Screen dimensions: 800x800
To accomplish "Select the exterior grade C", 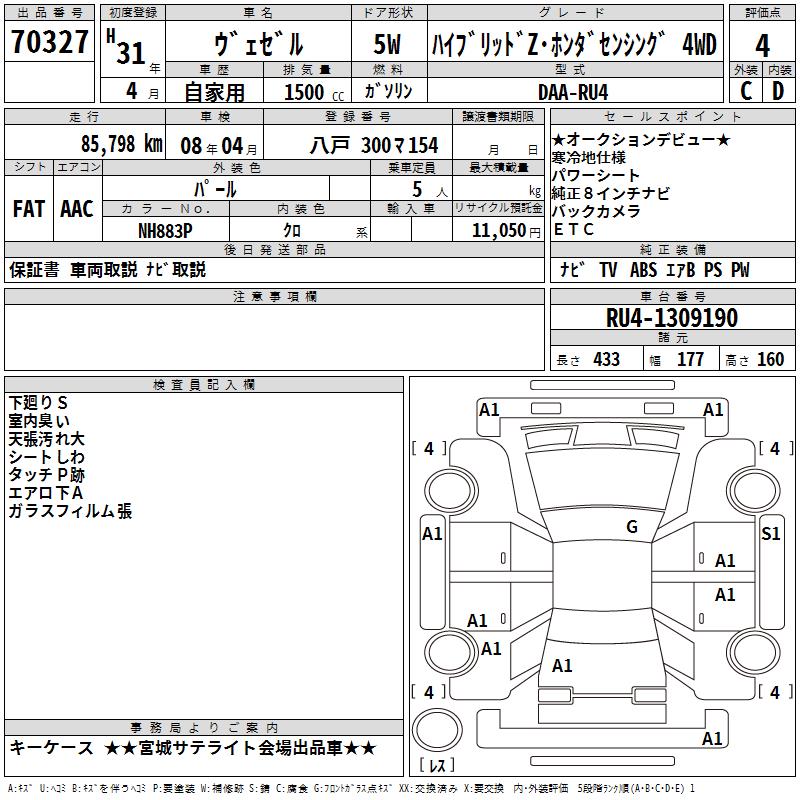I will pyautogui.click(x=746, y=91).
